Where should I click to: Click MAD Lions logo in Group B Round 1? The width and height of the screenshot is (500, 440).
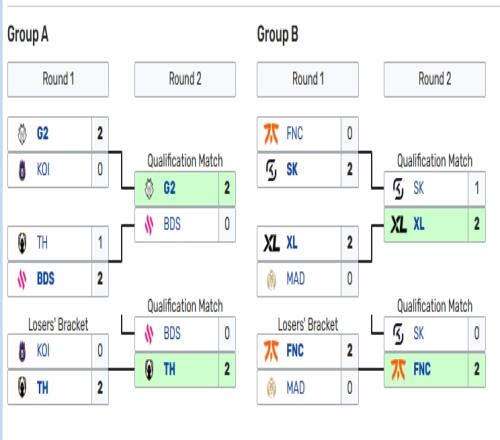(272, 279)
